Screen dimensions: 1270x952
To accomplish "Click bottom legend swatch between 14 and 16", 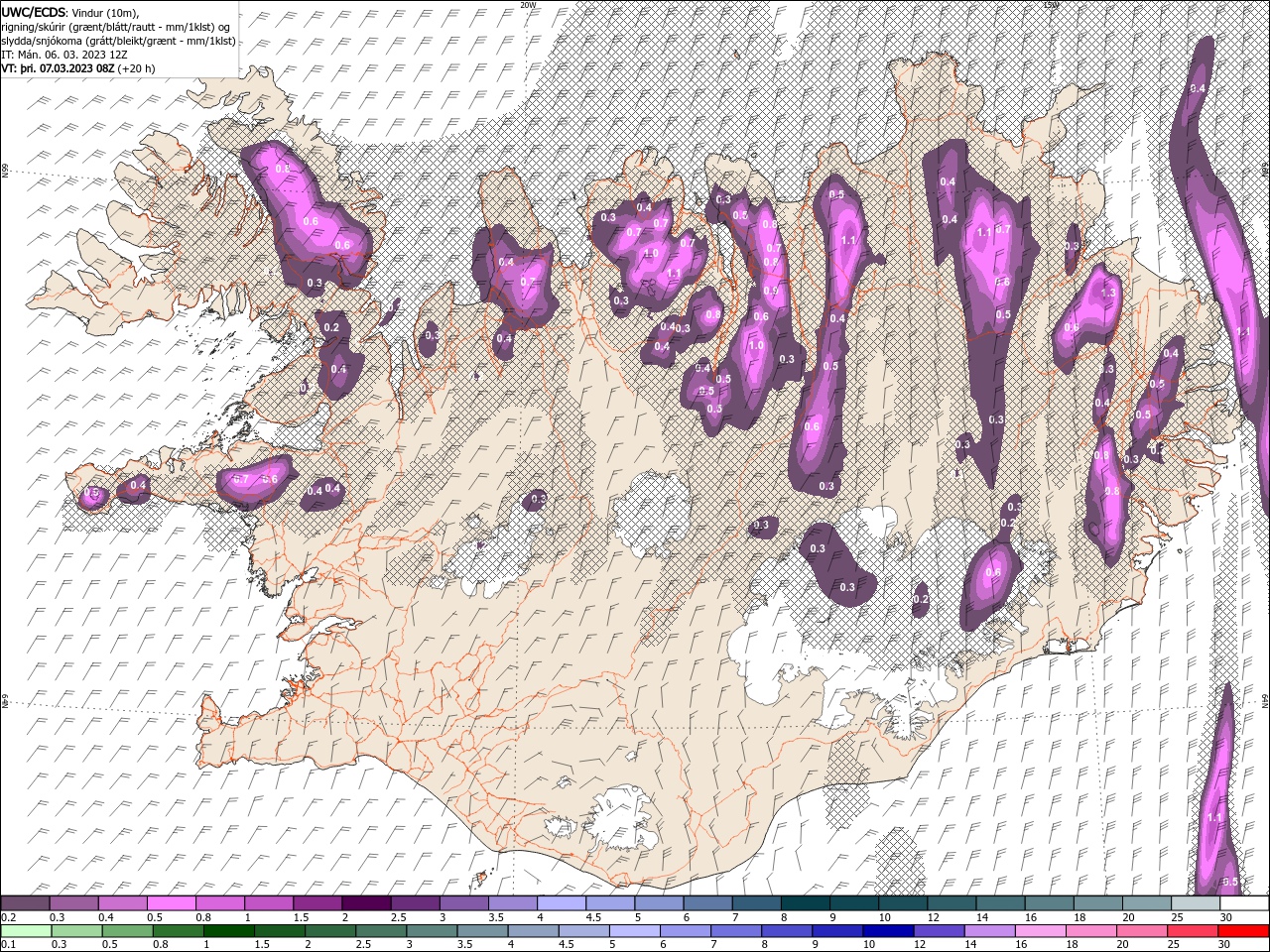I will click(989, 931).
